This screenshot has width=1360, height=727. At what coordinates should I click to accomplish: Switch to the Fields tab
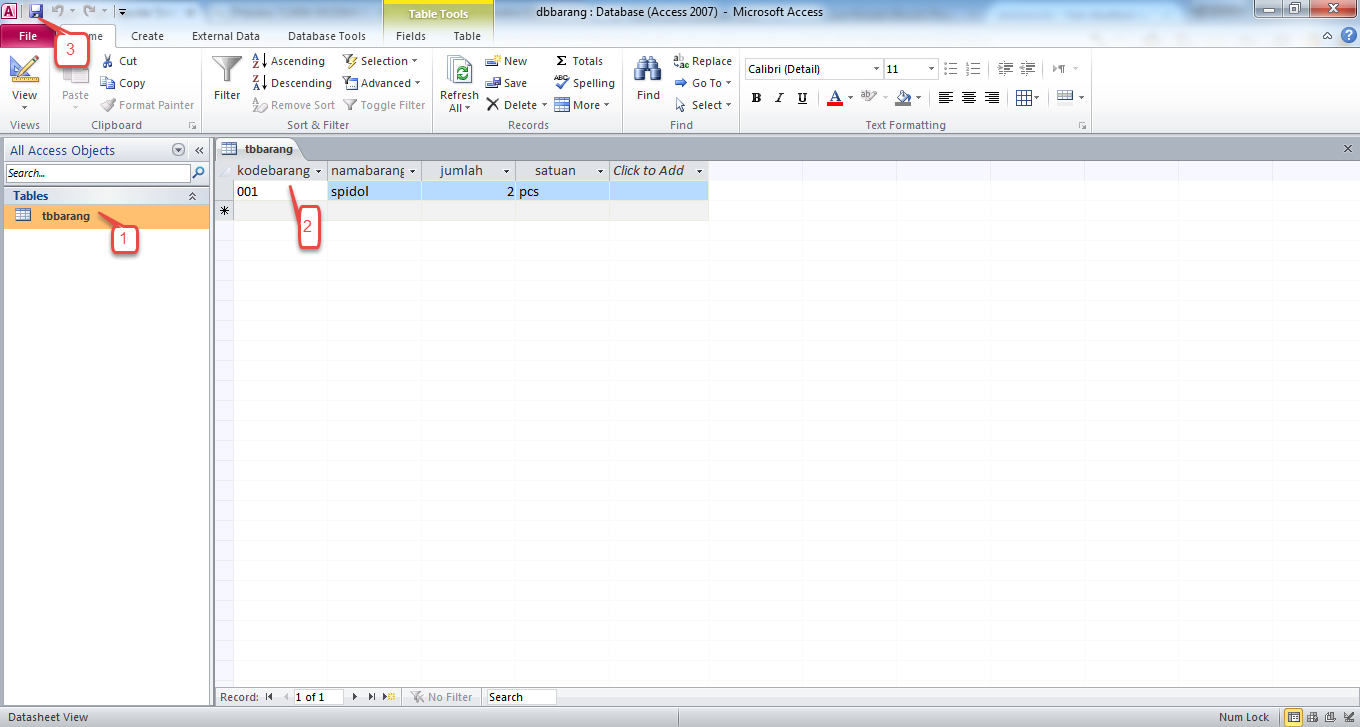[x=411, y=36]
